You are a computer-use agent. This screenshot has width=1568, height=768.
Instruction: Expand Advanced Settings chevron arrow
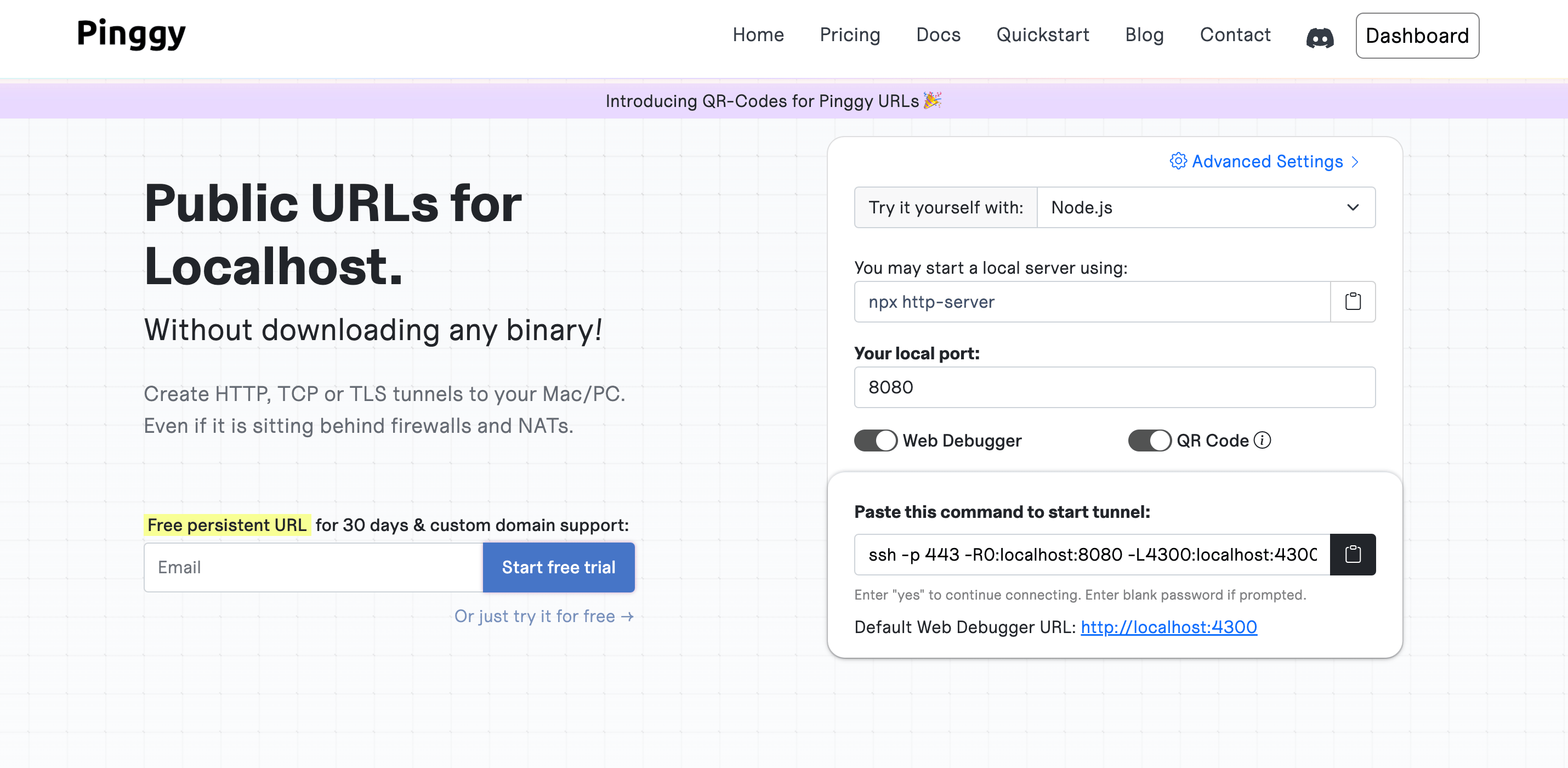[x=1355, y=162]
